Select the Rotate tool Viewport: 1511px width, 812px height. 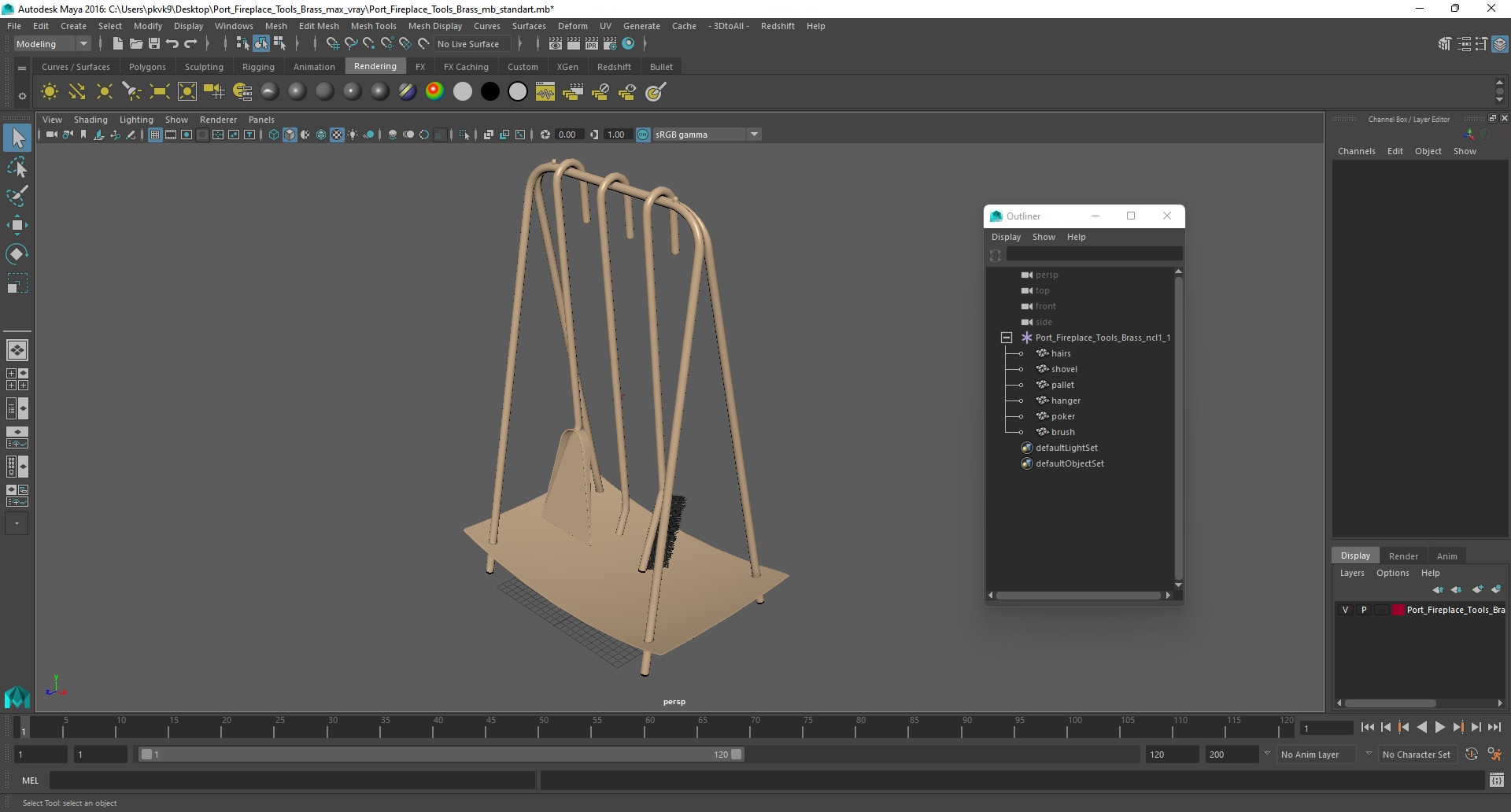17,253
